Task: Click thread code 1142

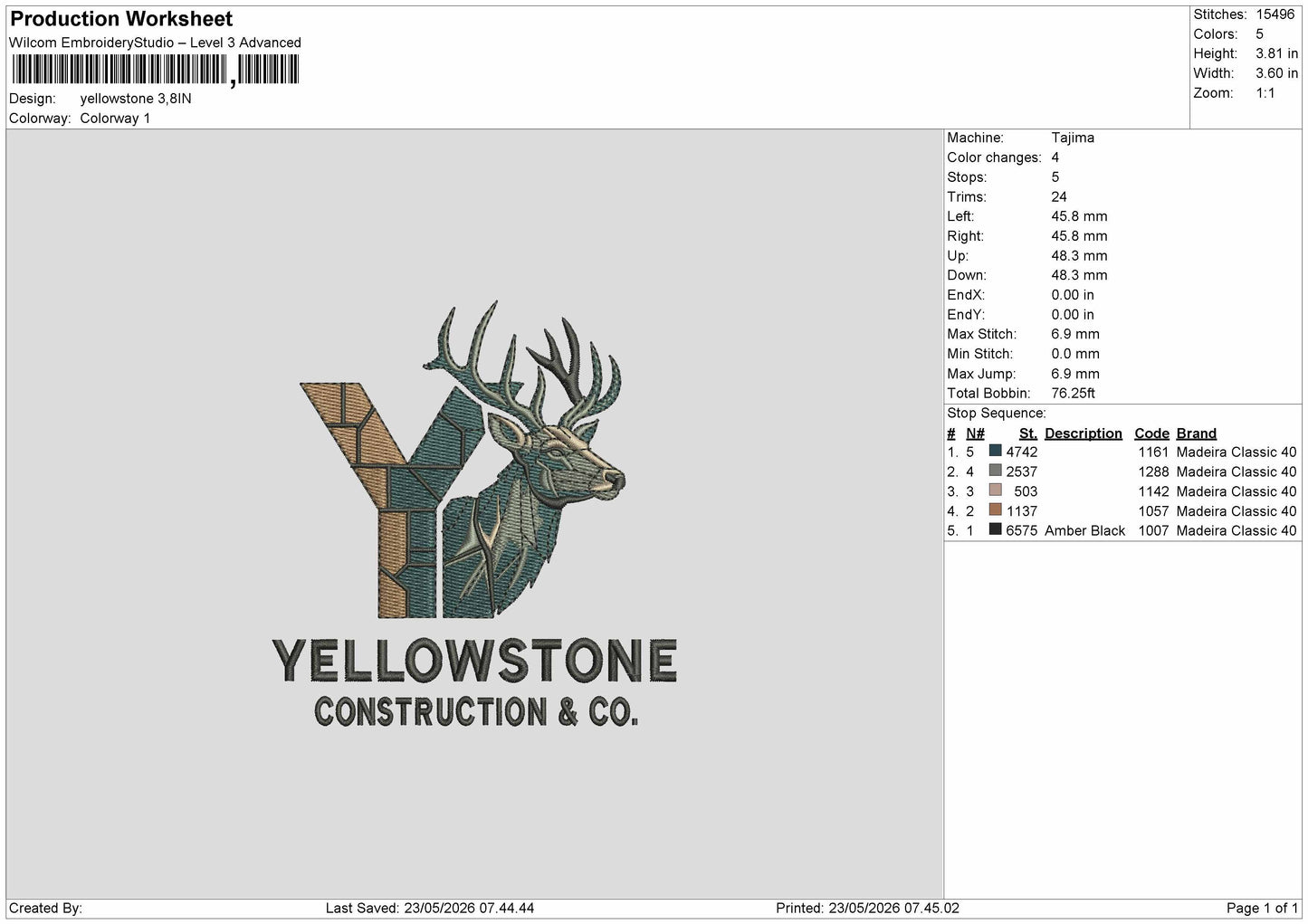Action: point(1154,491)
